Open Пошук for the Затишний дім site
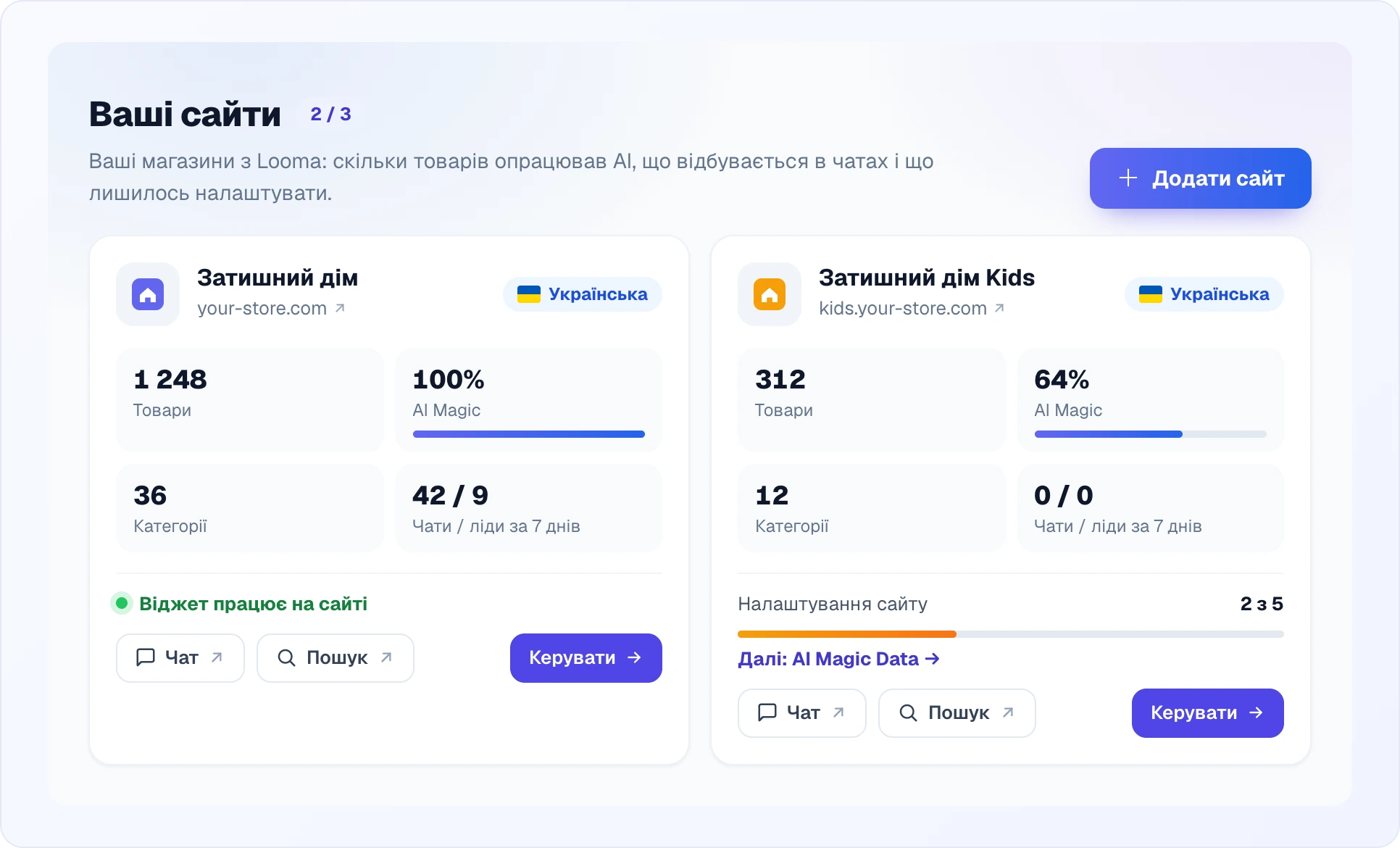Image resolution: width=1400 pixels, height=848 pixels. pos(336,658)
